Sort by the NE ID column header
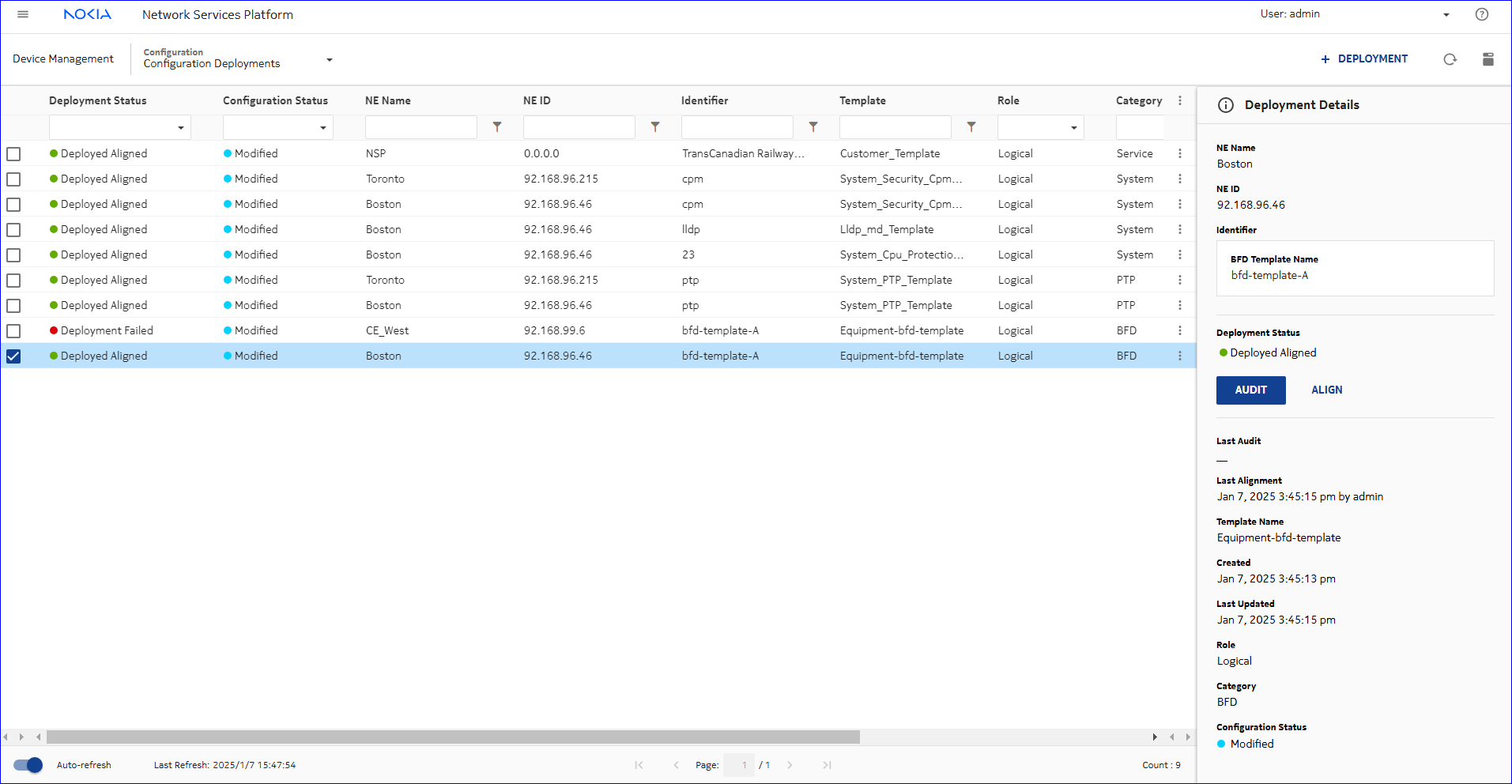The height and width of the screenshot is (784, 1512). click(537, 100)
